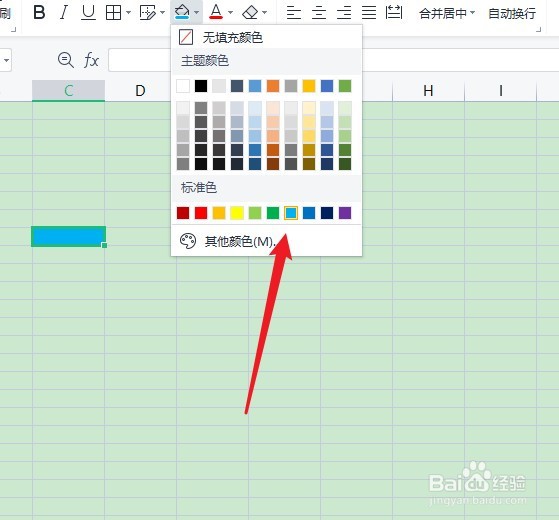The width and height of the screenshot is (559, 520).
Task: Expand eraser clear dropdown arrow
Action: click(x=264, y=13)
